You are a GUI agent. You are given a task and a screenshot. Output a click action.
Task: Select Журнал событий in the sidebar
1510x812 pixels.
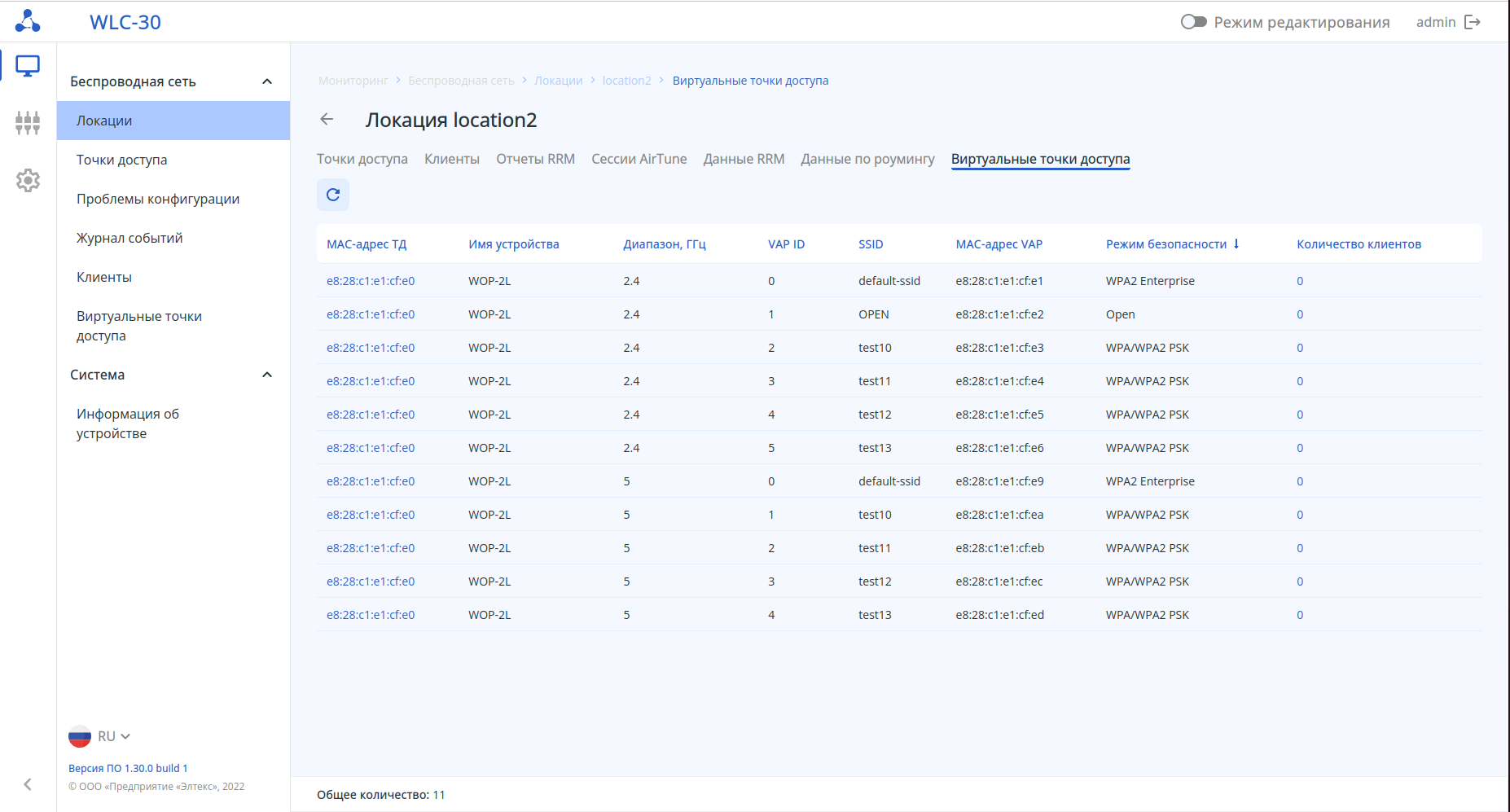(x=129, y=238)
